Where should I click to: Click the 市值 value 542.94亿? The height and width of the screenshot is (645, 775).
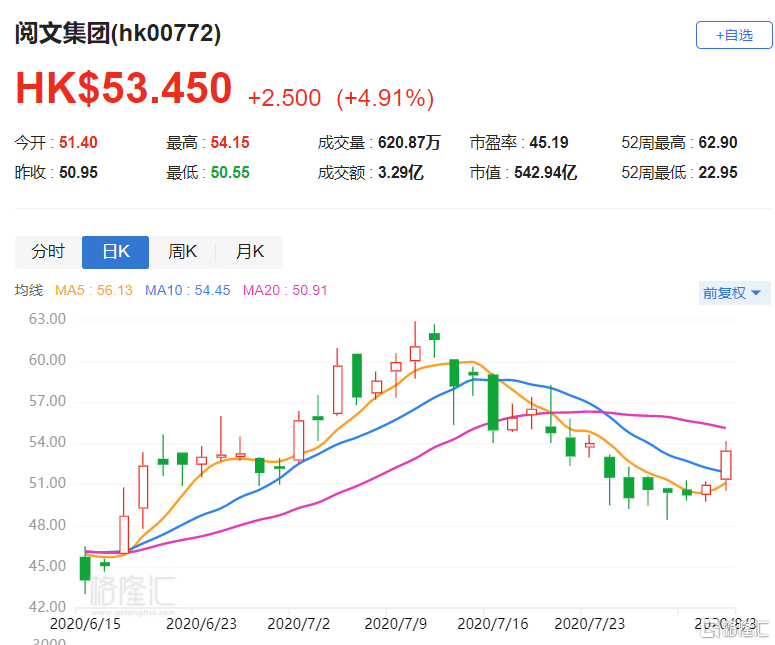[x=546, y=172]
